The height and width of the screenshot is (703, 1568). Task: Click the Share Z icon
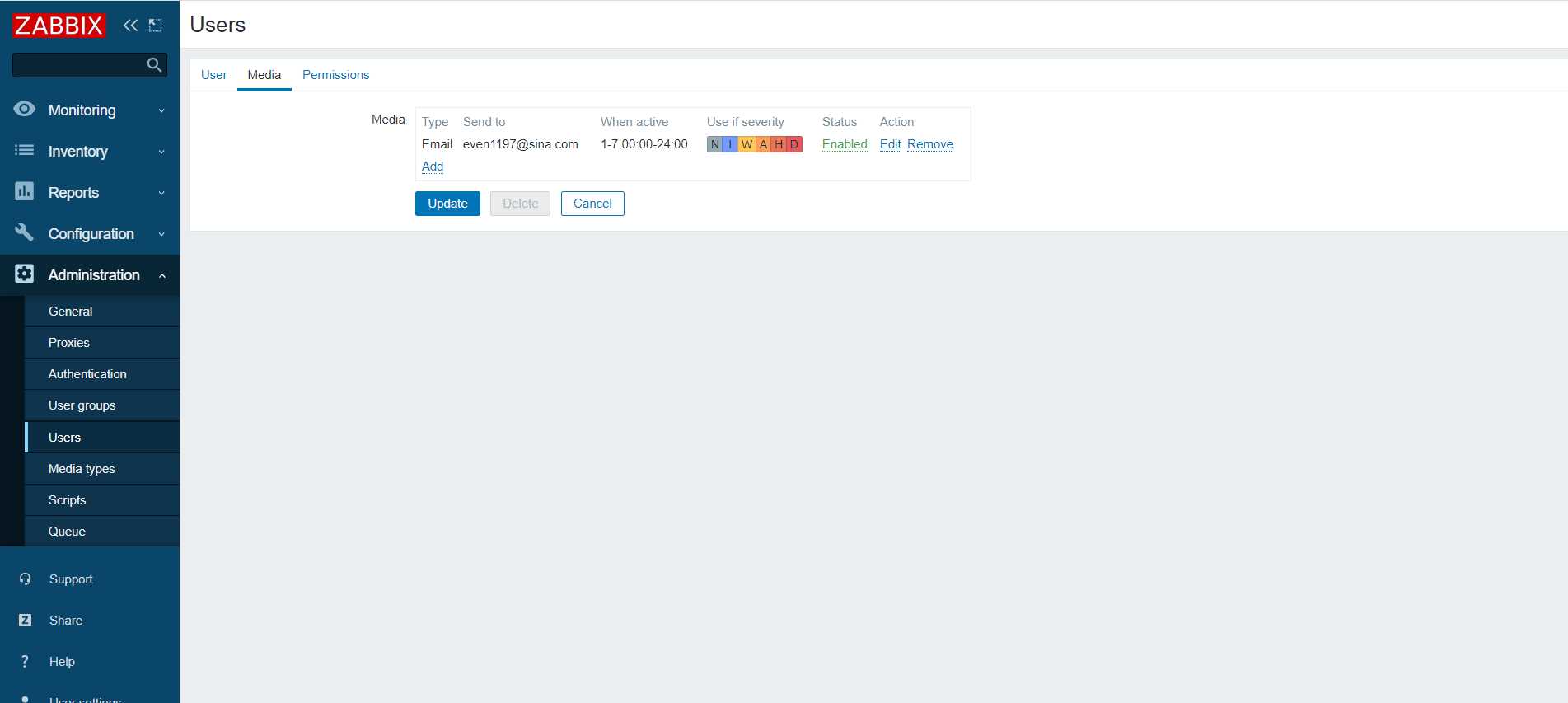[25, 621]
